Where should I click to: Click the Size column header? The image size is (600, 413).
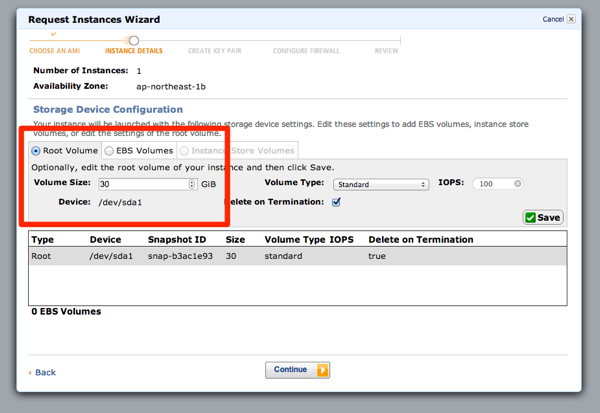[235, 240]
